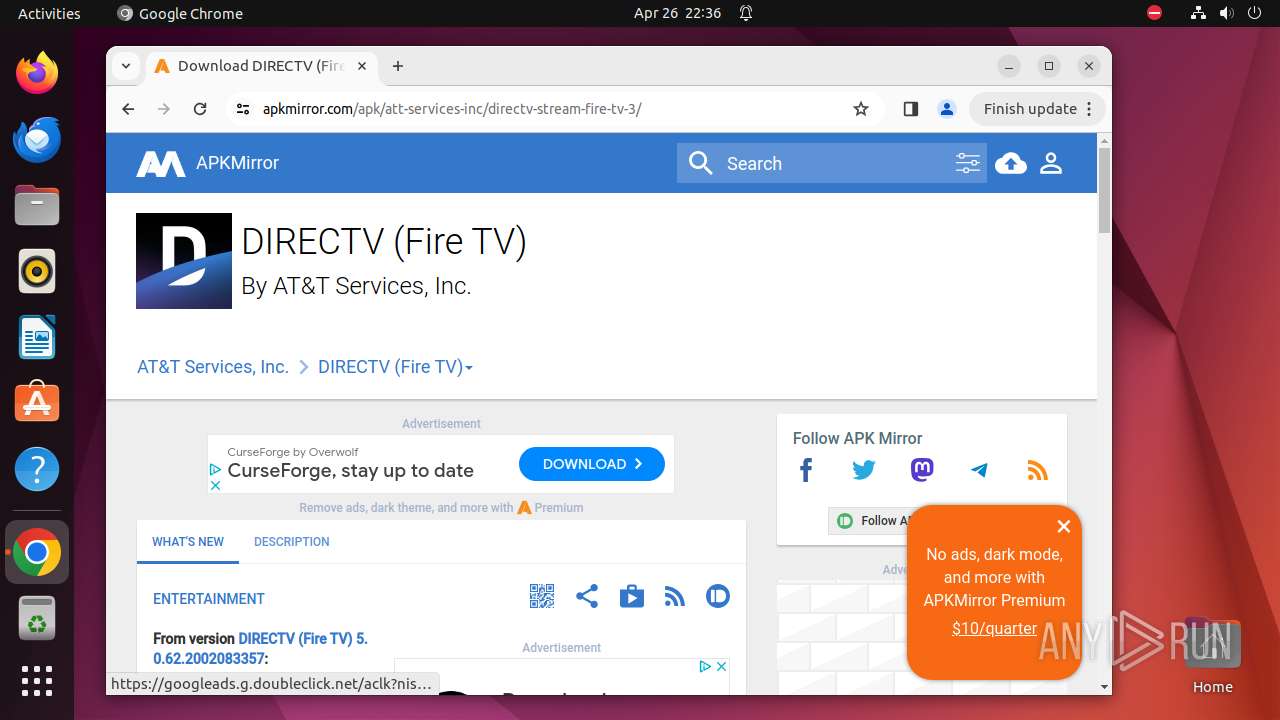The height and width of the screenshot is (720, 1280).
Task: Open Play Store listing icon
Action: [632, 597]
